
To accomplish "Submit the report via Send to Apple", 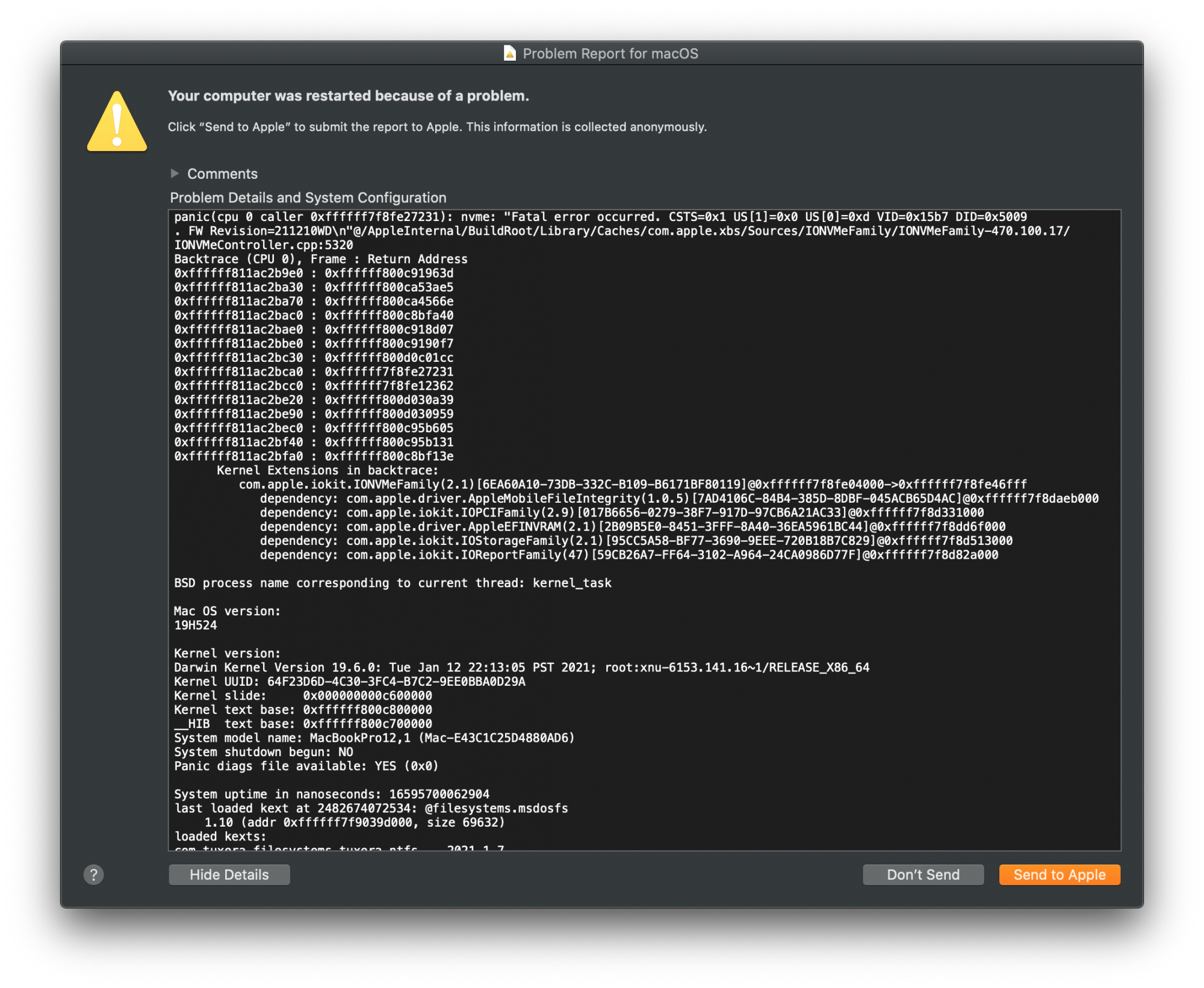I will pyautogui.click(x=1060, y=874).
